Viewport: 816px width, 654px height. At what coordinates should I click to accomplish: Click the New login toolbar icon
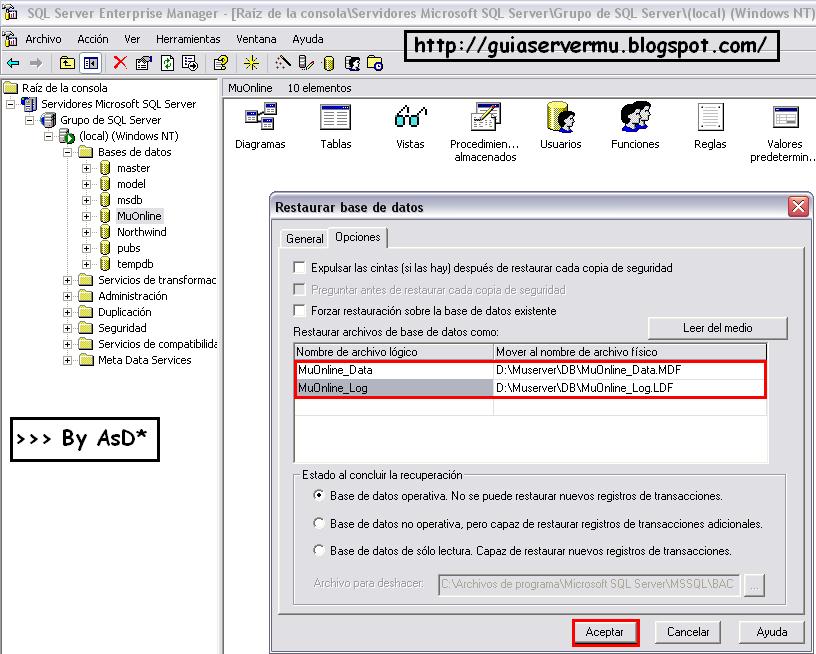(x=352, y=63)
